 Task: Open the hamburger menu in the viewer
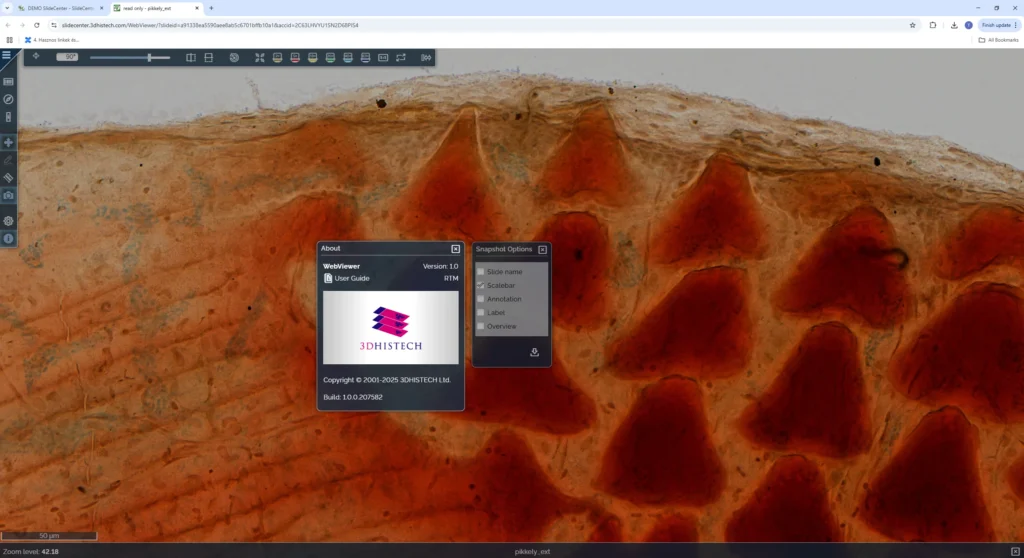click(7, 56)
